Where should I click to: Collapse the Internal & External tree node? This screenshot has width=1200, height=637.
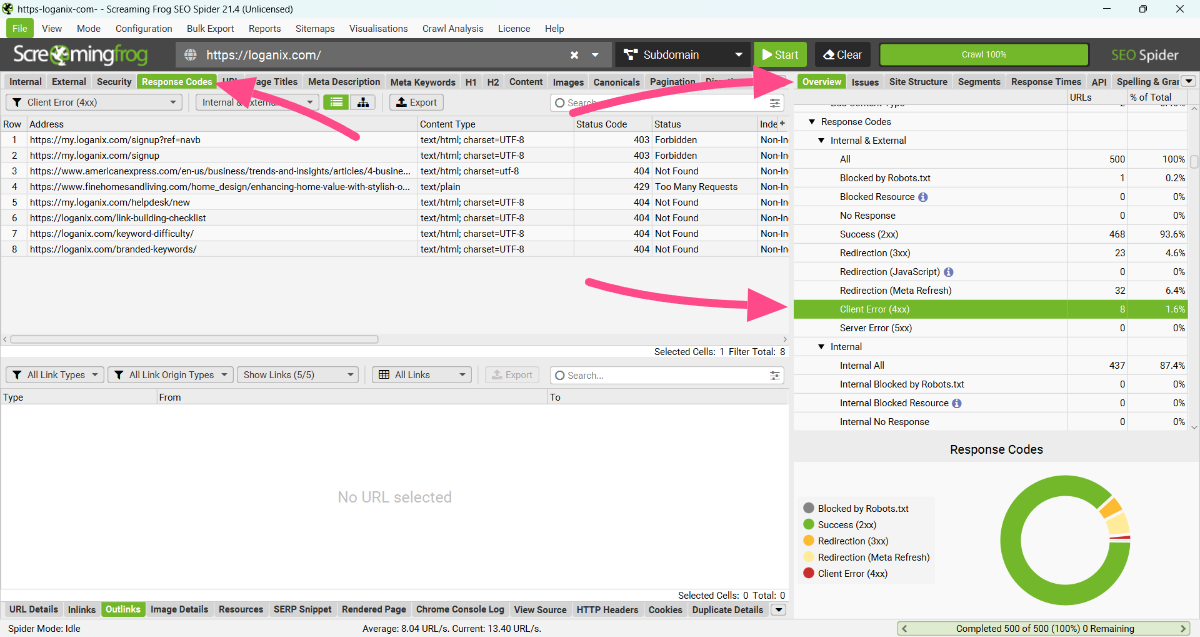(822, 141)
